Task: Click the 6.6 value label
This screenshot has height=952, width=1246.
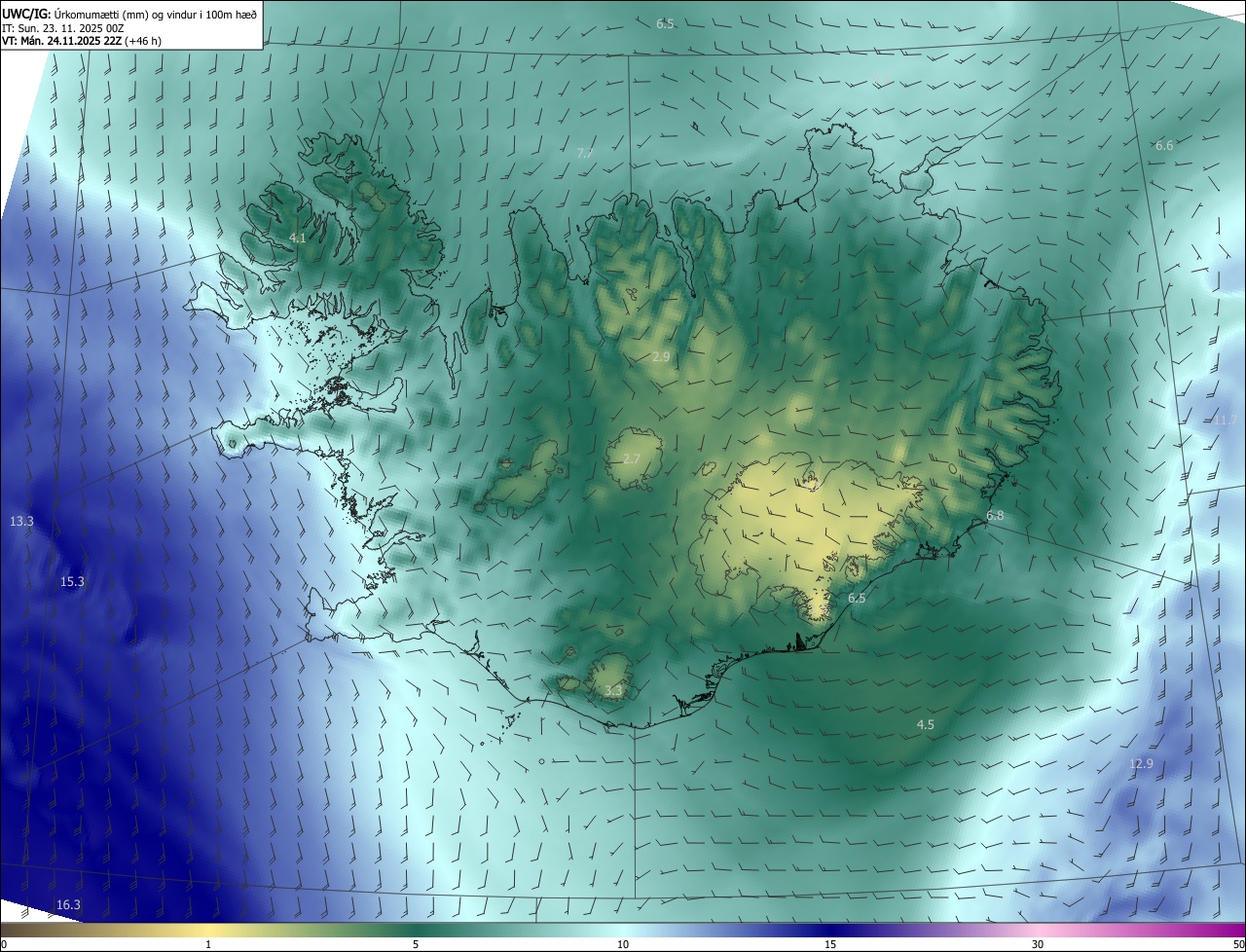Action: tap(1164, 145)
